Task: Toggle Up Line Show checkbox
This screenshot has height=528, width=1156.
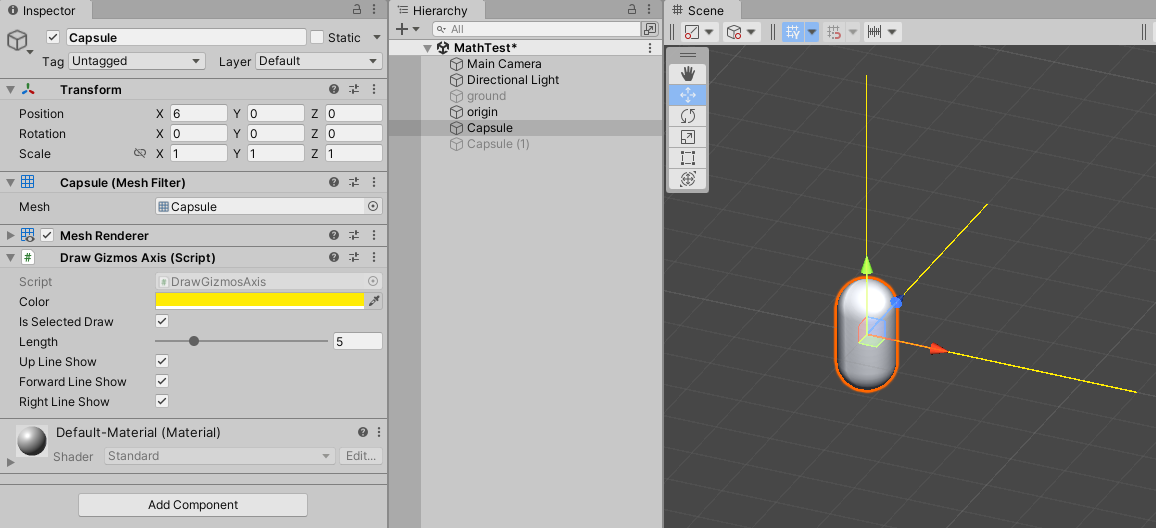Action: tap(162, 361)
